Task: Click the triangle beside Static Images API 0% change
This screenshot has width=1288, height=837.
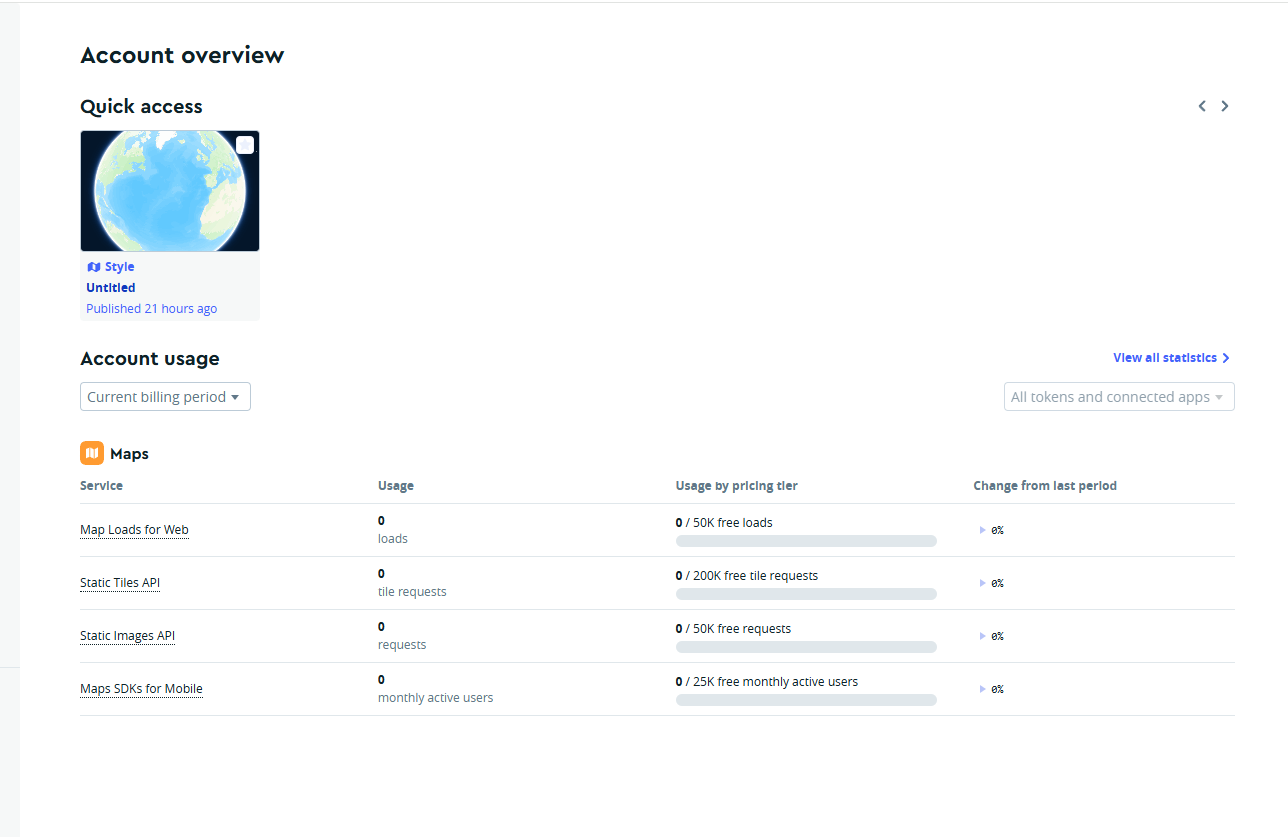Action: click(x=981, y=636)
